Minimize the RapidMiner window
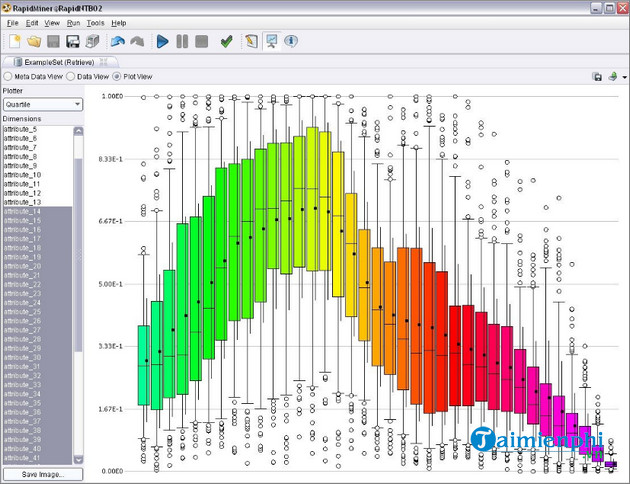Viewport: 630px width, 484px height. pos(596,8)
